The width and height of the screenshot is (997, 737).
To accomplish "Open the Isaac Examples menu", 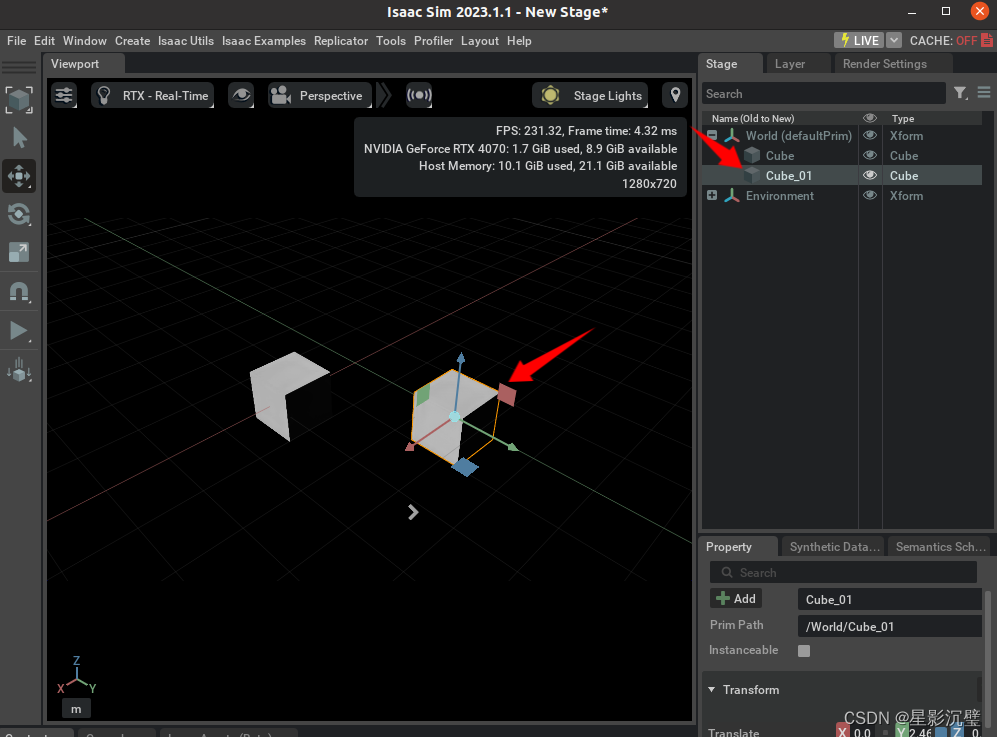I will [x=264, y=41].
